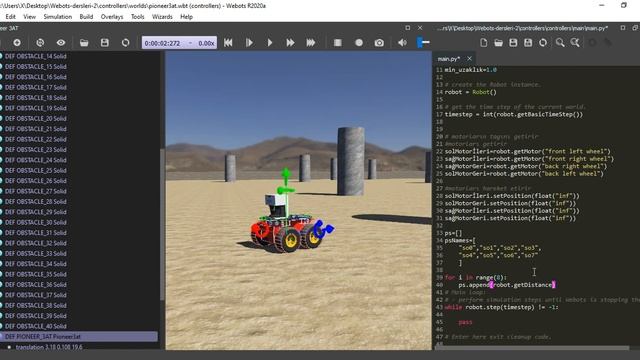
Task: Select DEF OBSTACLE_29 Solid node
Action: [36, 212]
